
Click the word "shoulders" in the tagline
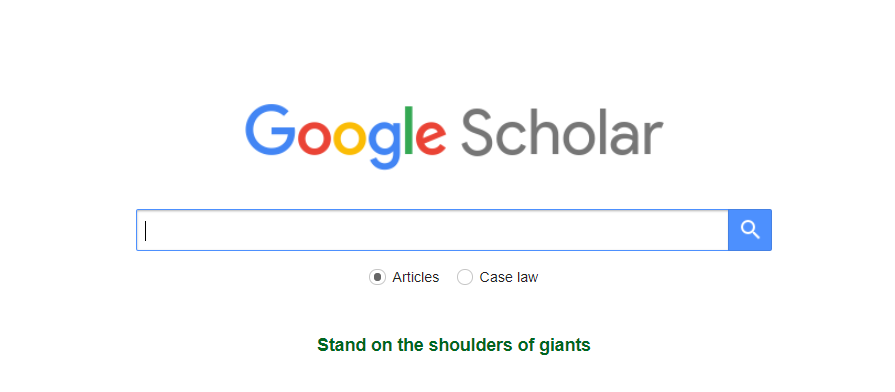coord(471,345)
